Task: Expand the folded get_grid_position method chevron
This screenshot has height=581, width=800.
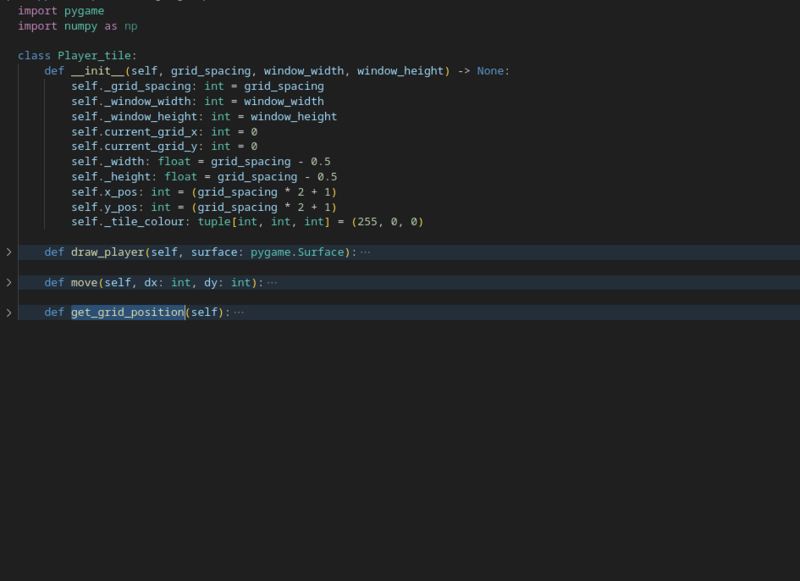Action: click(9, 312)
